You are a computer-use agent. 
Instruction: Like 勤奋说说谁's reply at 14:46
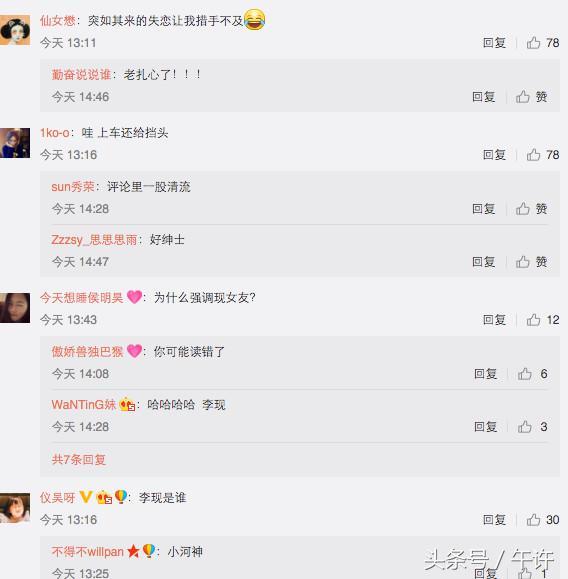pos(531,97)
